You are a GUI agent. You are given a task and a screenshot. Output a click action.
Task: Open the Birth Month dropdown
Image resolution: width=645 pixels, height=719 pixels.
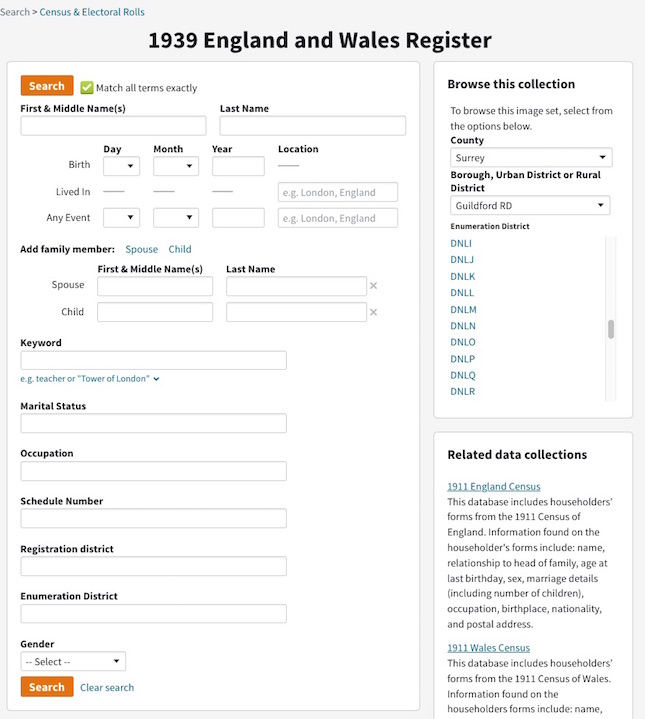click(x=176, y=166)
